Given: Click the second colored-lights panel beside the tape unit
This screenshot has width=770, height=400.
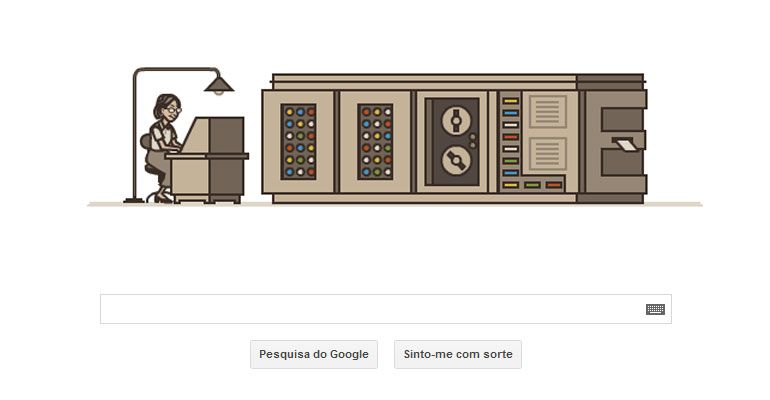Looking at the screenshot, I should pyautogui.click(x=376, y=141).
